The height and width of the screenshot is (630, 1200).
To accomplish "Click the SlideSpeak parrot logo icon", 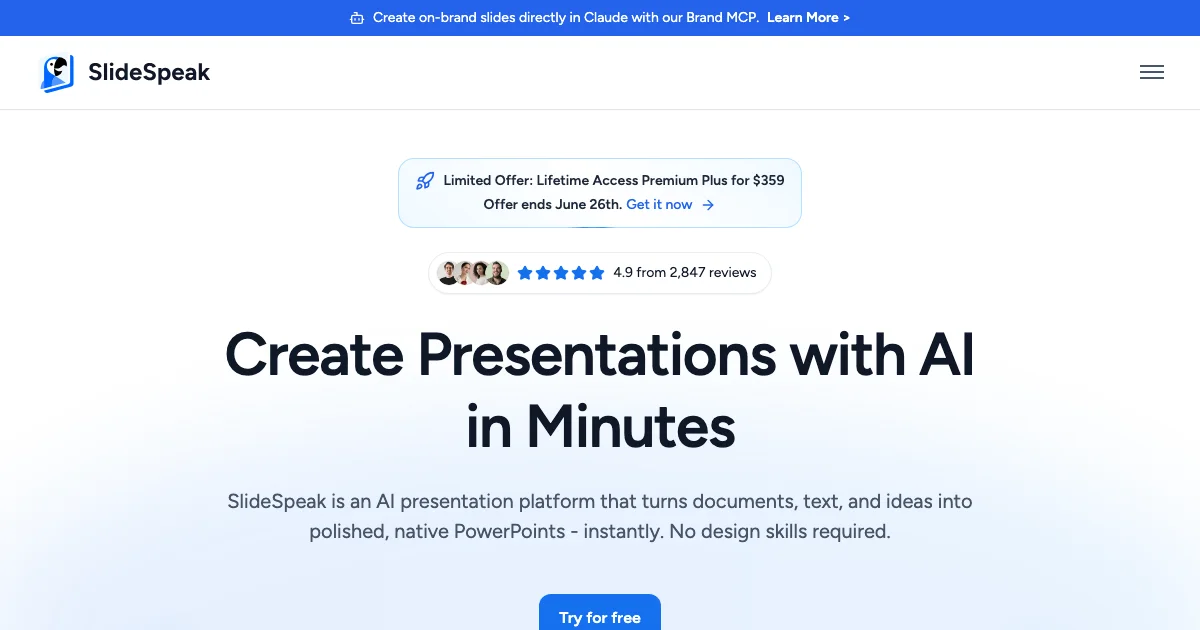I will click(x=58, y=73).
